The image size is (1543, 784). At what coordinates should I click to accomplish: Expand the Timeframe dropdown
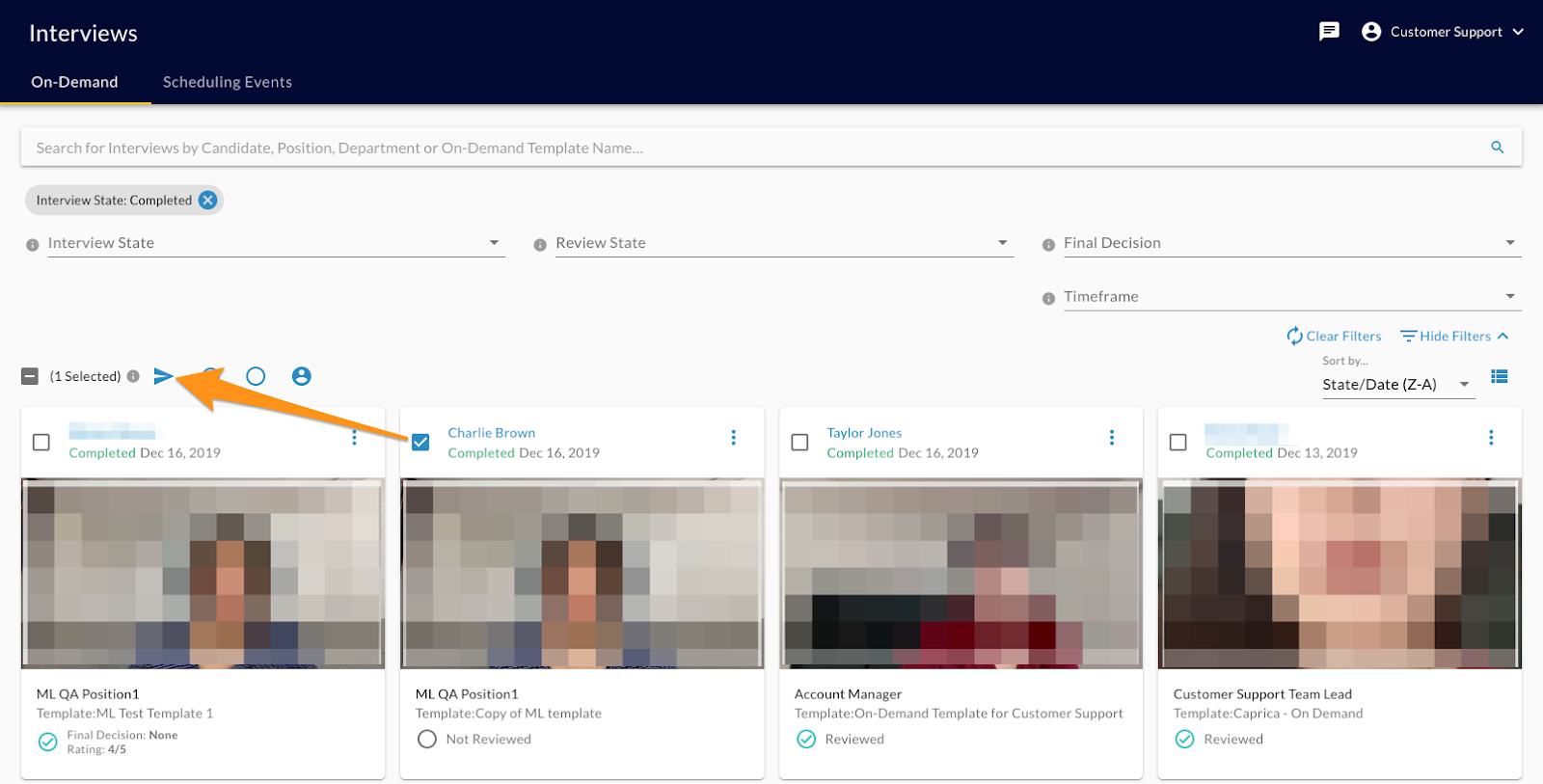(x=1292, y=297)
